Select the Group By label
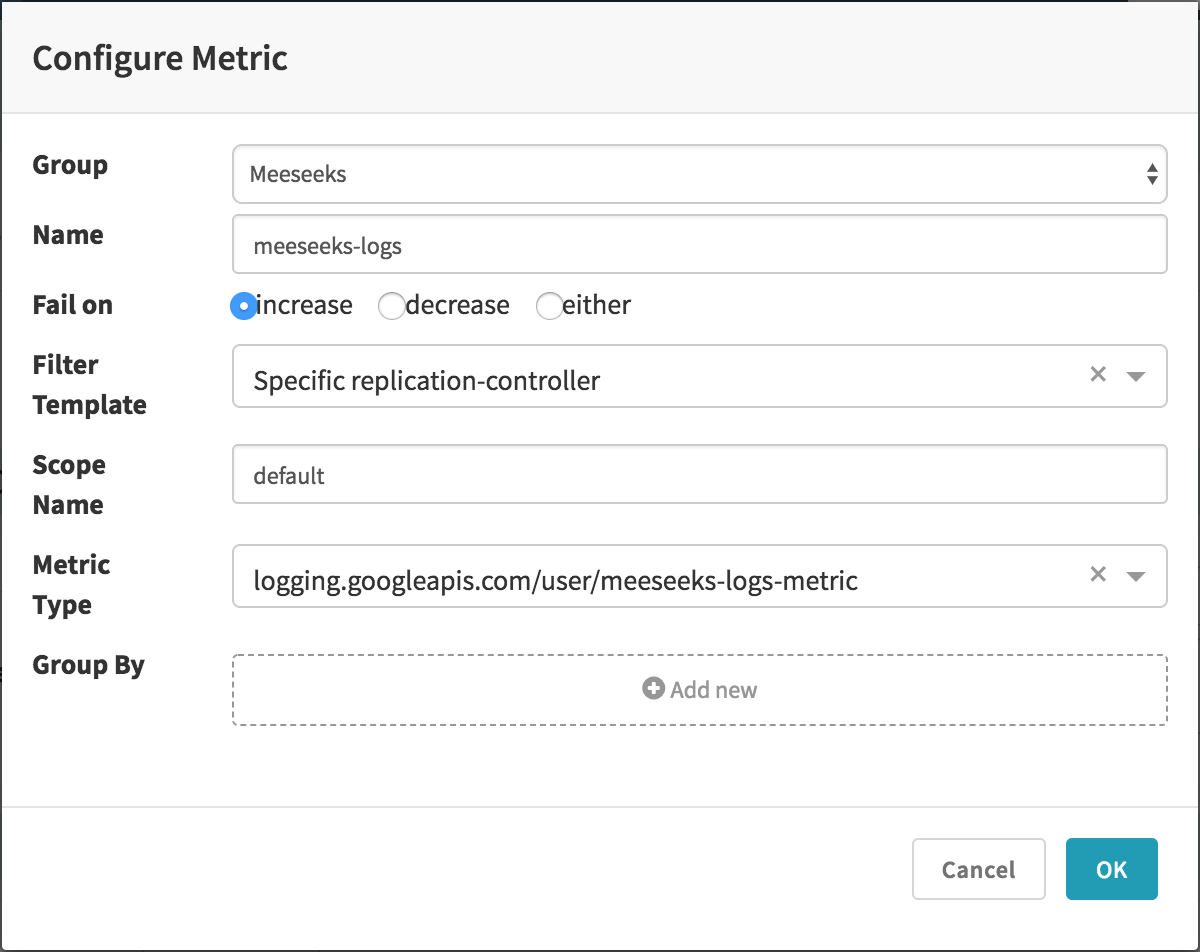 point(88,665)
